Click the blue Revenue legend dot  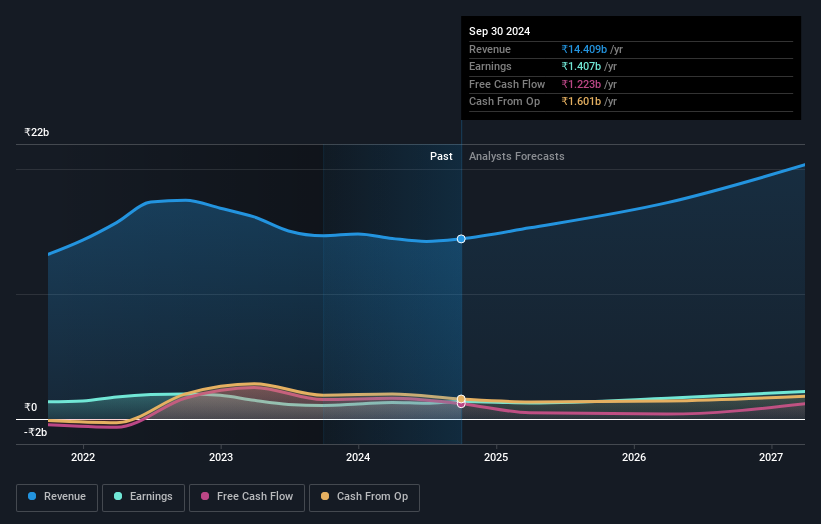(32, 496)
